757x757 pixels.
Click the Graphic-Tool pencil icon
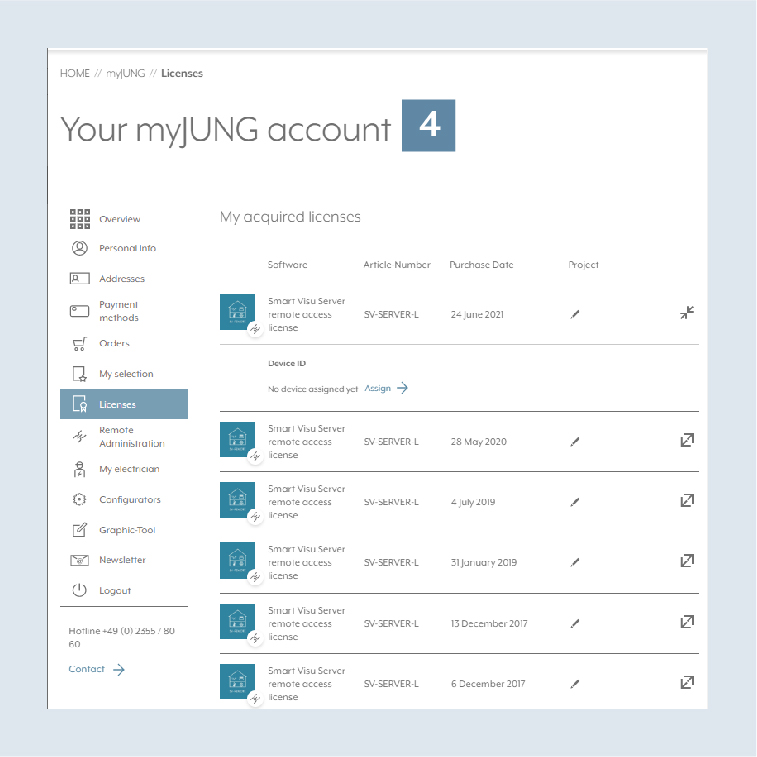click(80, 530)
